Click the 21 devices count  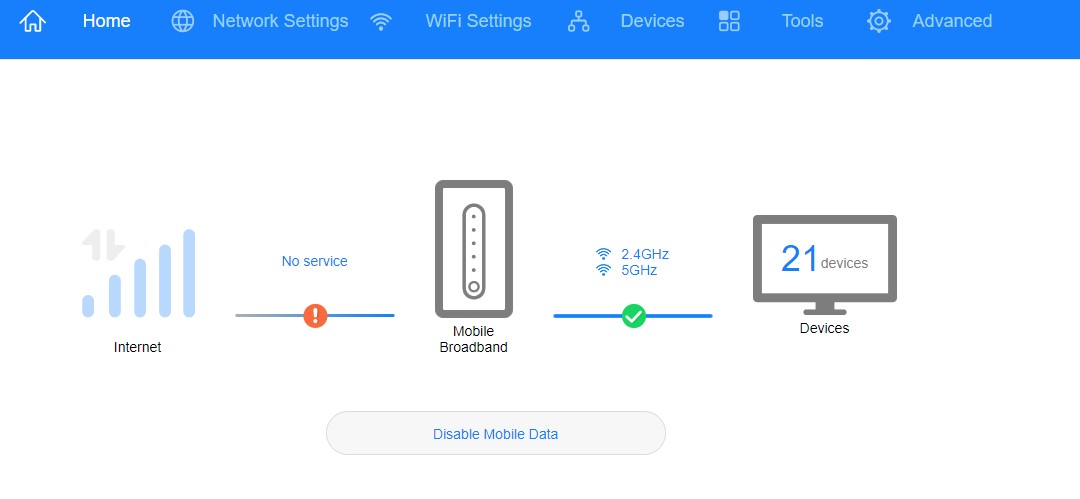824,260
